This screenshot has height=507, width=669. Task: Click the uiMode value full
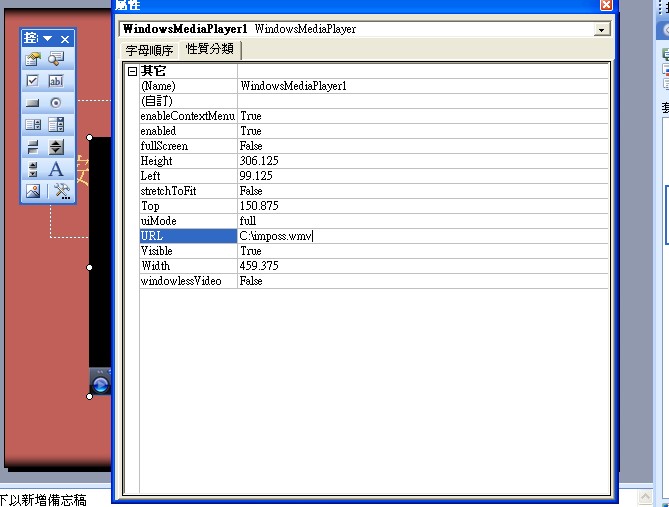click(x=248, y=221)
